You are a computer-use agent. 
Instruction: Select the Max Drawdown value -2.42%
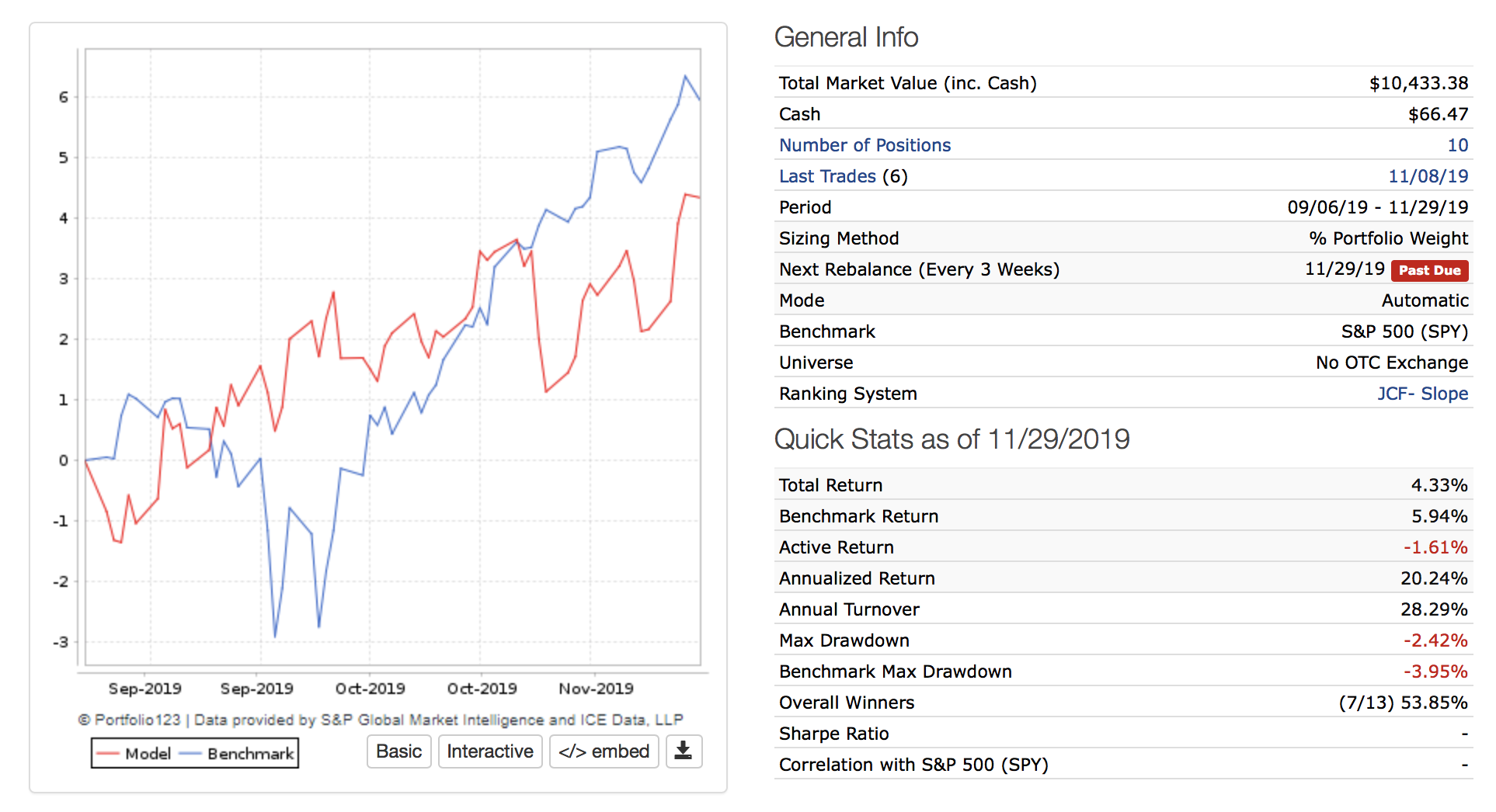point(1435,640)
